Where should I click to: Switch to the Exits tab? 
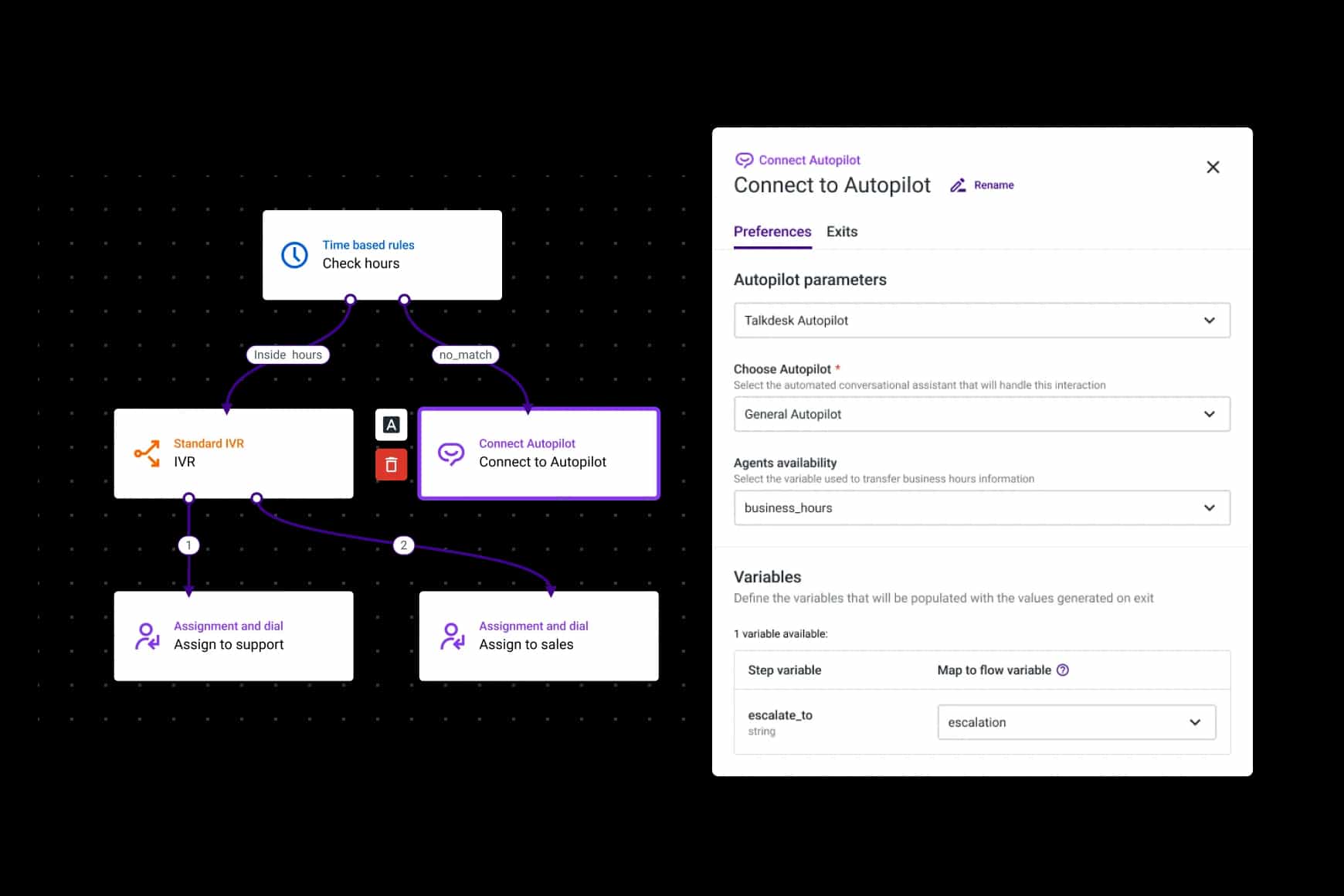pos(841,232)
